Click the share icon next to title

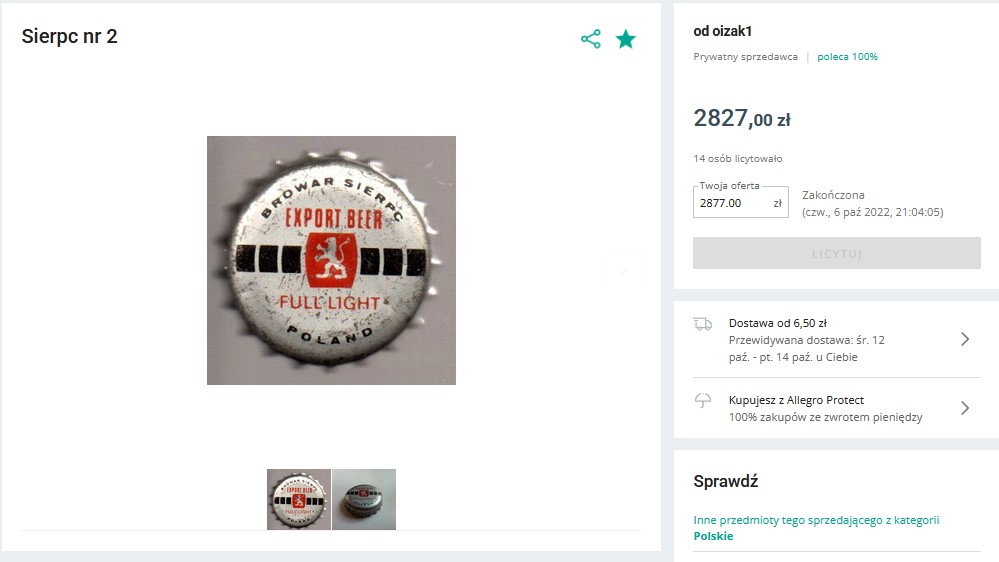pyautogui.click(x=591, y=39)
